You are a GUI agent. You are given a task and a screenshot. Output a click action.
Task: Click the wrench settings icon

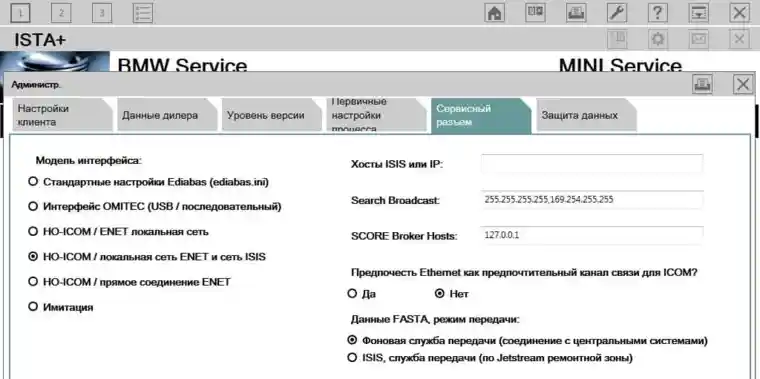coord(617,13)
